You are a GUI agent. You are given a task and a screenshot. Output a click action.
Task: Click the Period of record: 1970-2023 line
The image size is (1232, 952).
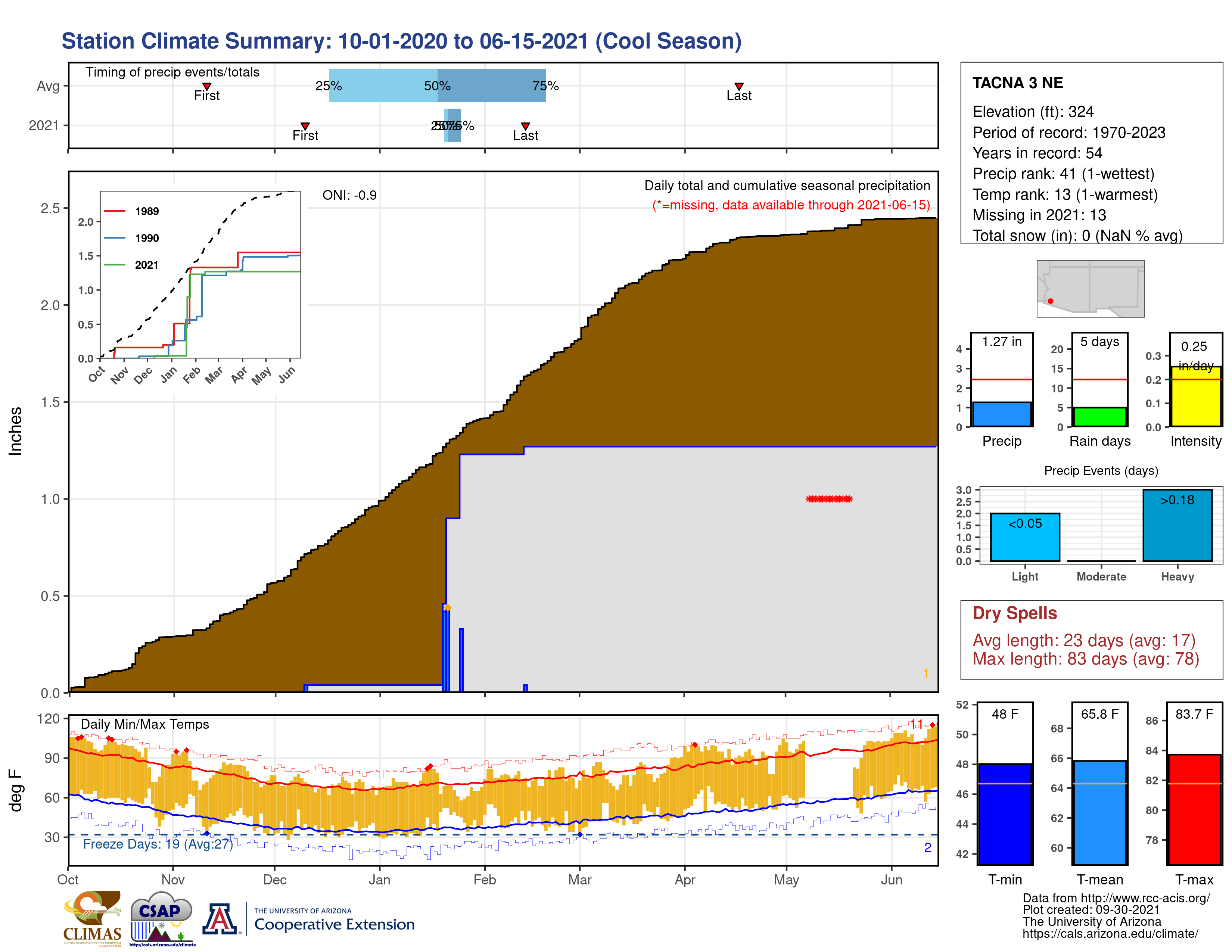[1069, 133]
